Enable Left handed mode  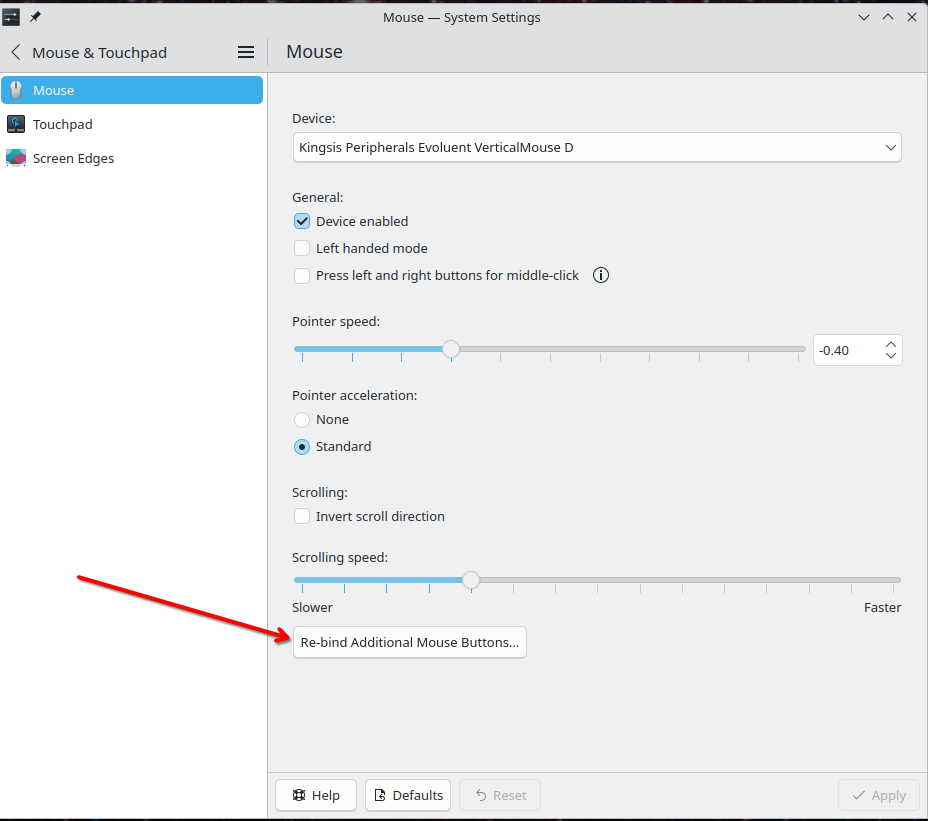click(302, 248)
